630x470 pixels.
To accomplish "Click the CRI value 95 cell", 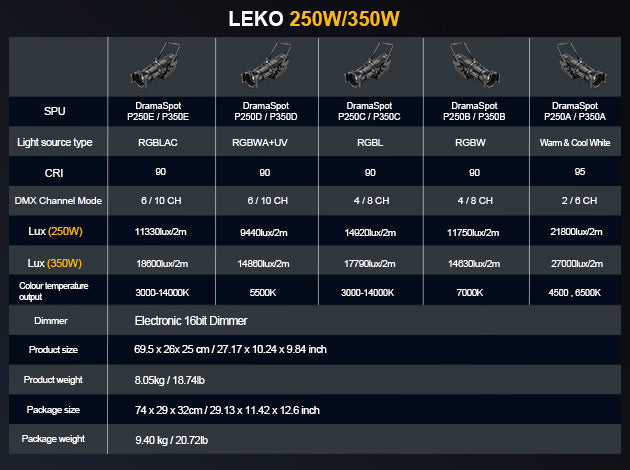I will coord(575,171).
